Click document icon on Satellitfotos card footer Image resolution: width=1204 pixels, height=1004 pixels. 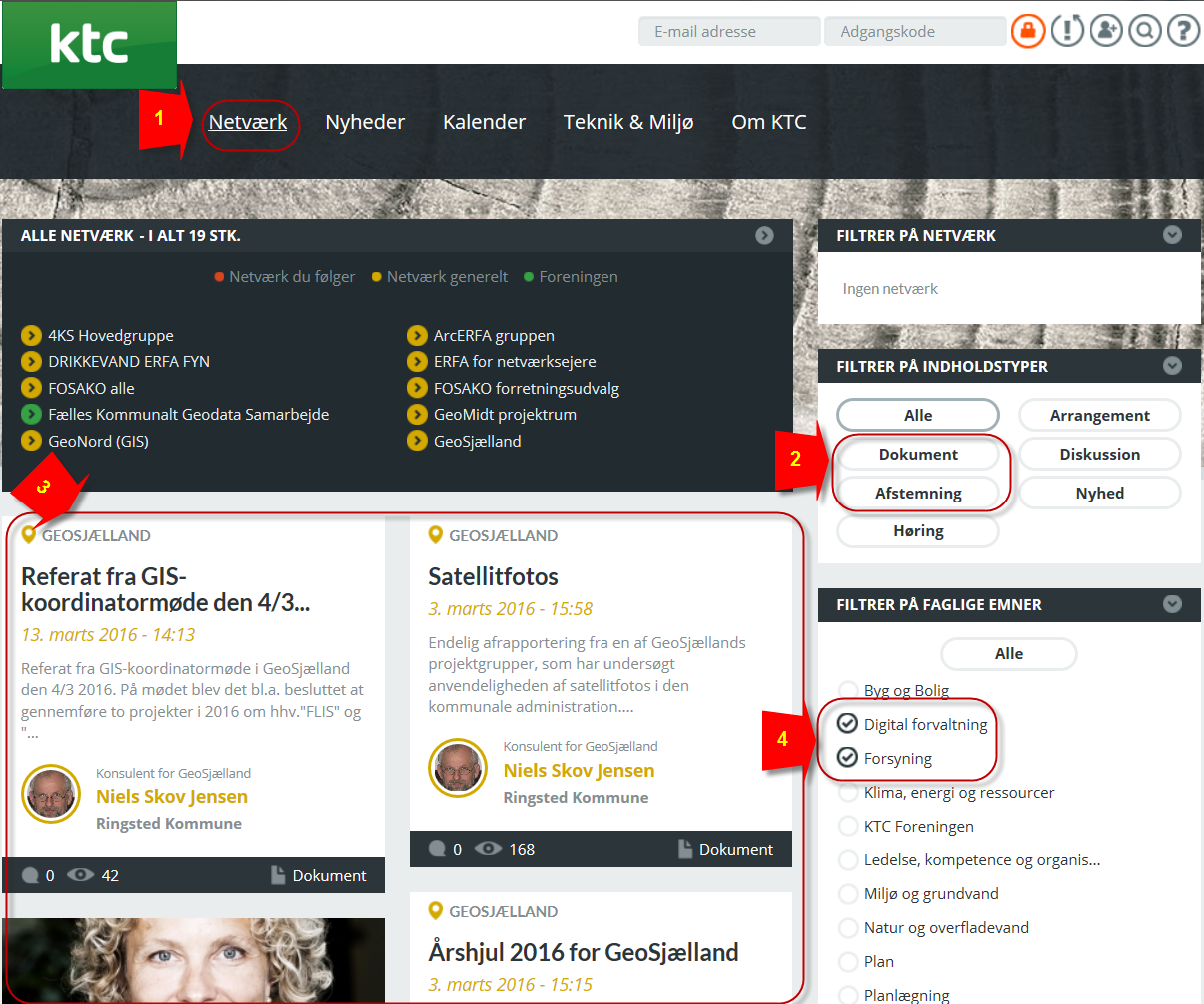click(685, 849)
